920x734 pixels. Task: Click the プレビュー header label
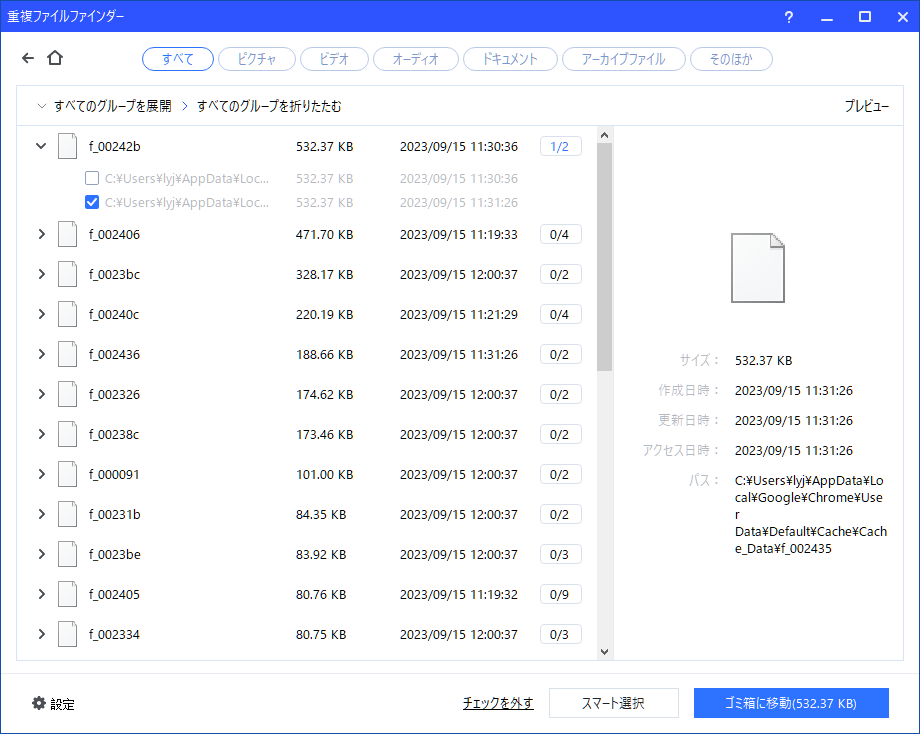(867, 106)
